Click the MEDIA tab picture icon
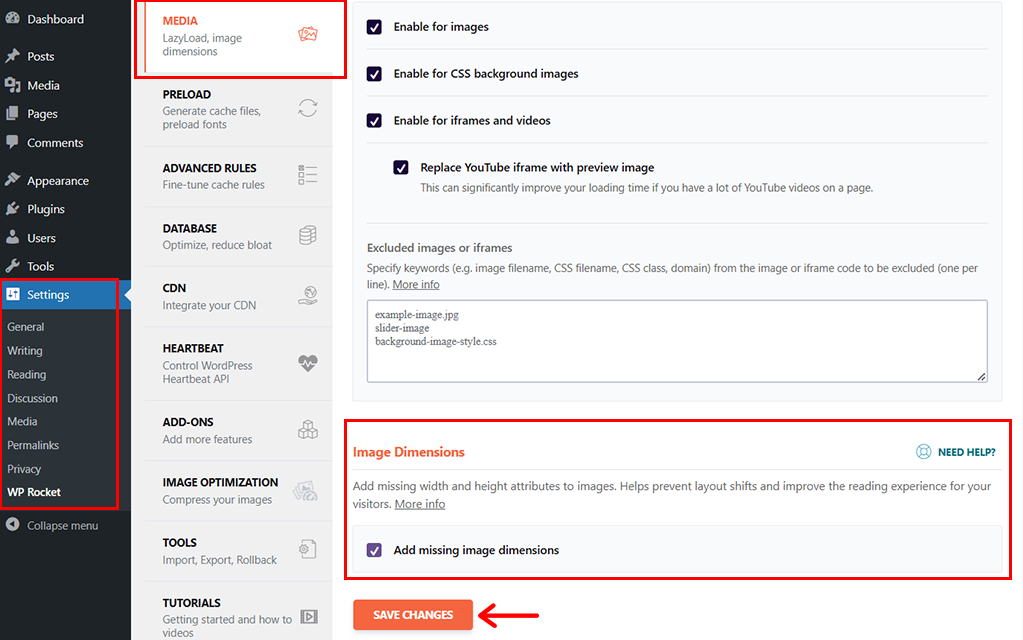Image resolution: width=1023 pixels, height=640 pixels. pos(308,34)
